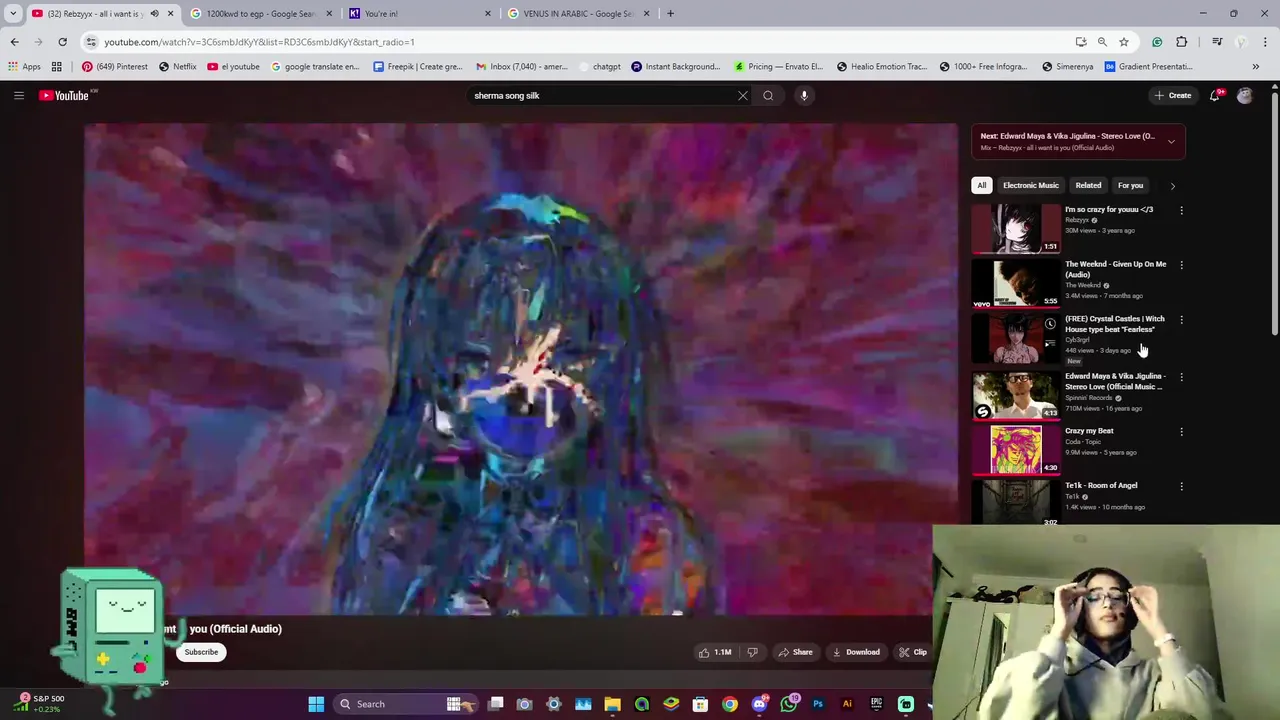Select the All filter chip
Viewport: 1280px width, 720px height.
pos(982,185)
